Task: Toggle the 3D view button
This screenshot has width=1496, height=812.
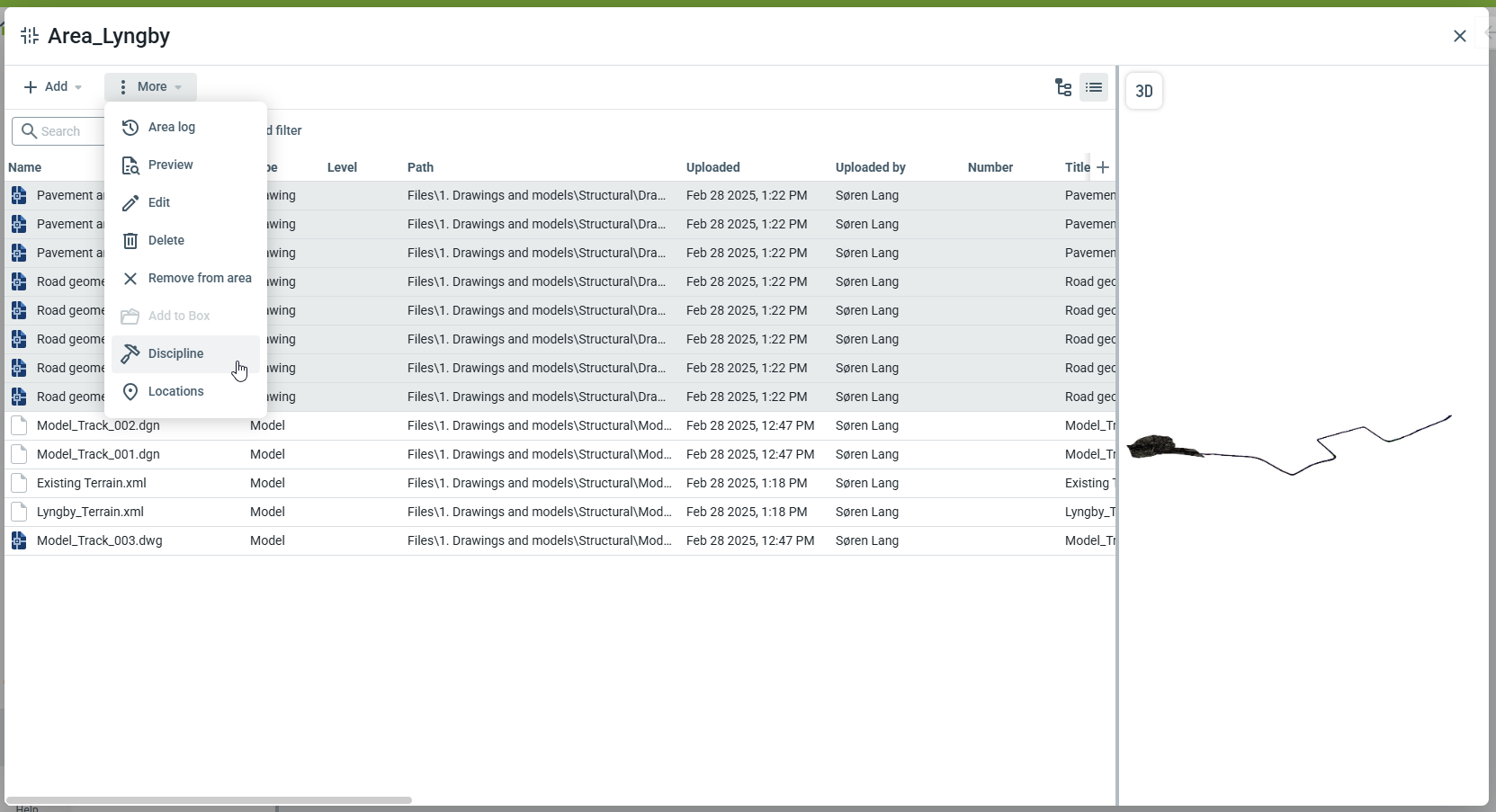Action: [x=1144, y=91]
